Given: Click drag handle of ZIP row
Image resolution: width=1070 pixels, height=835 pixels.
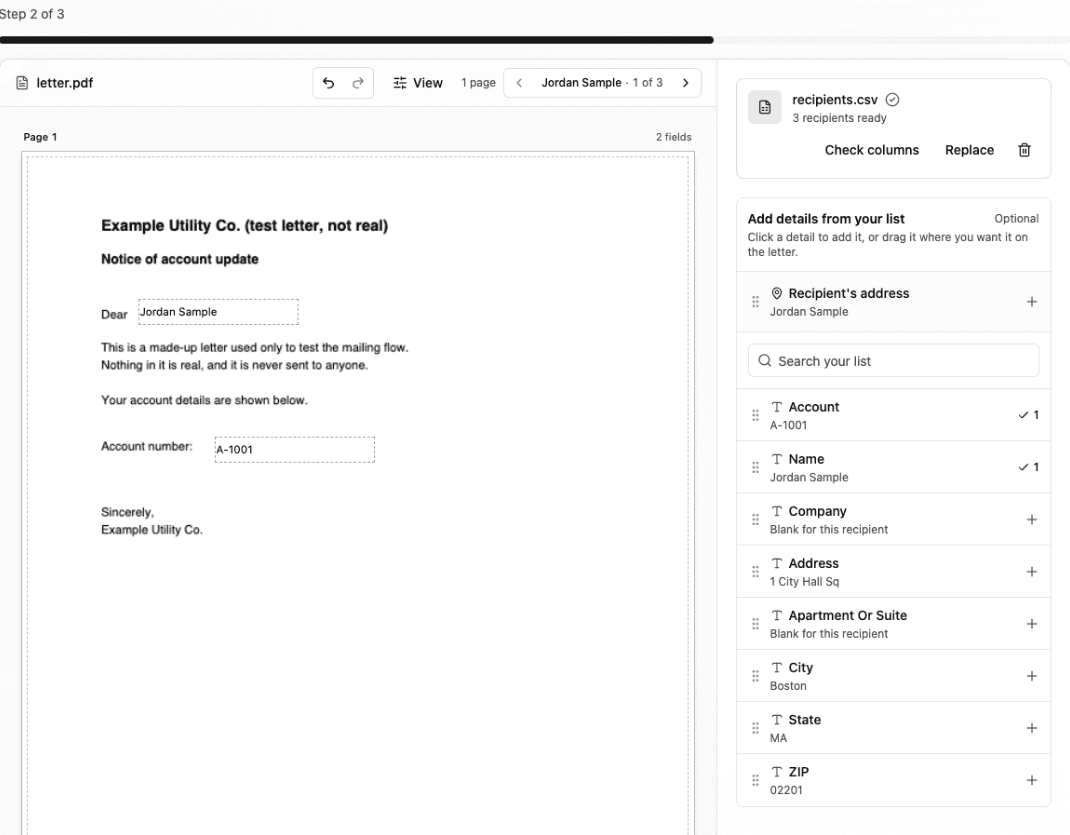Looking at the screenshot, I should (755, 780).
